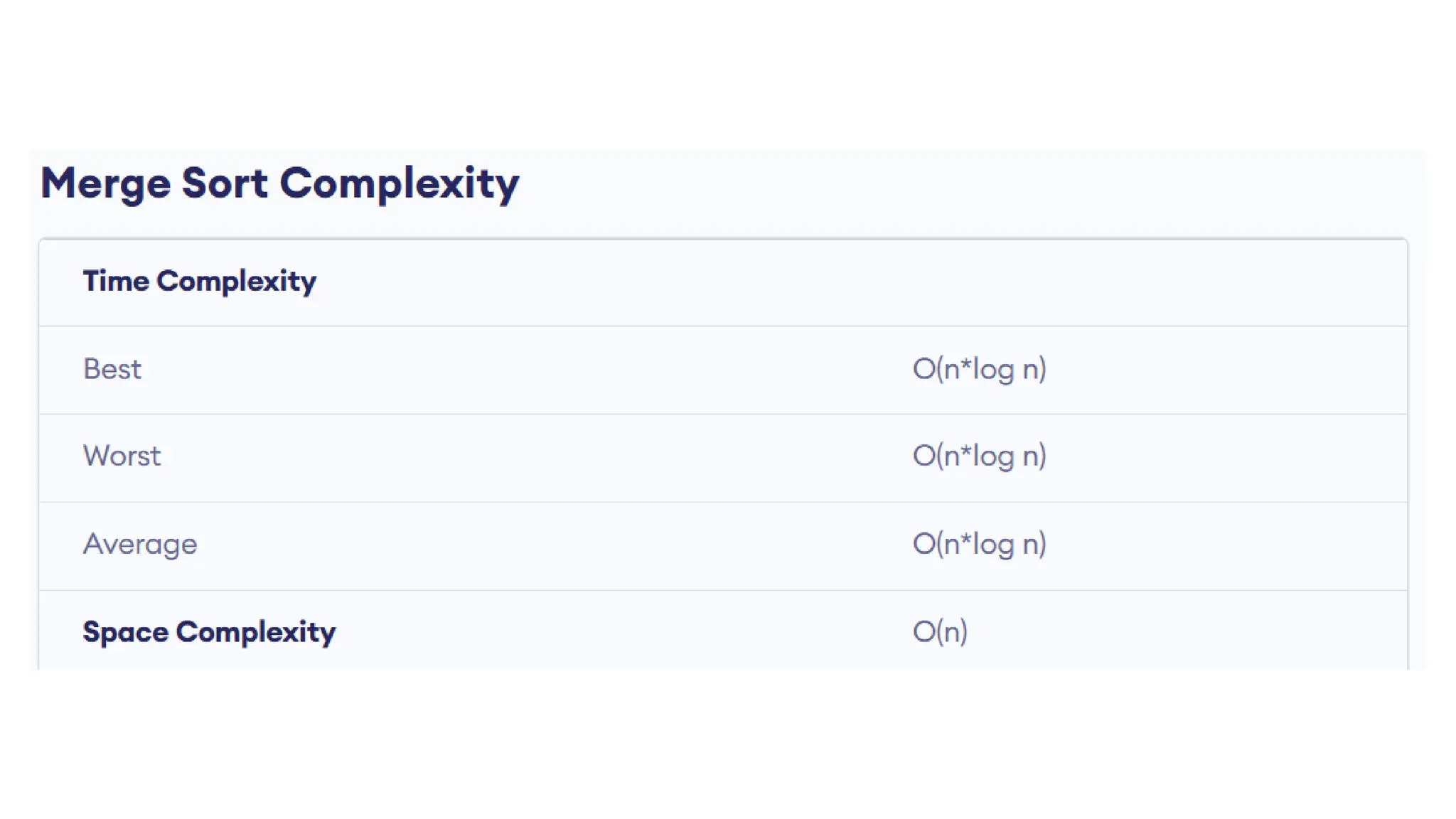The width and height of the screenshot is (1456, 819).
Task: Click the word Complexity in Space Complexity row
Action: click(256, 632)
